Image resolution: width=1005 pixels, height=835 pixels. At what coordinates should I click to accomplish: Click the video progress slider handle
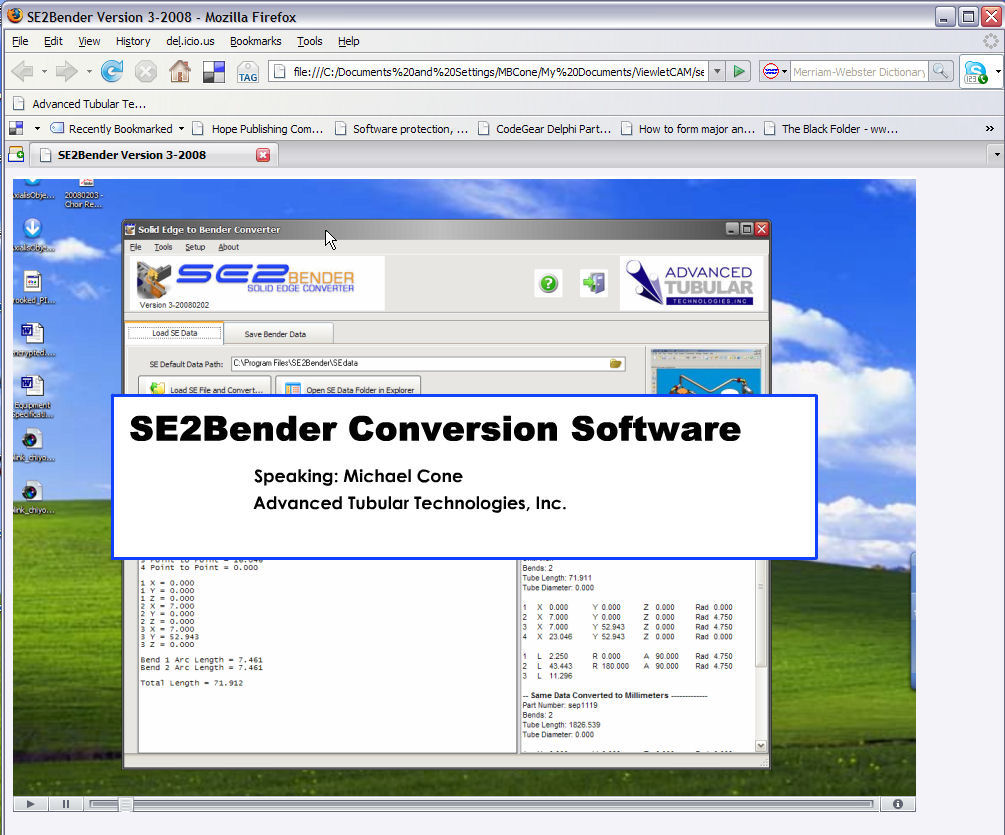click(x=125, y=803)
